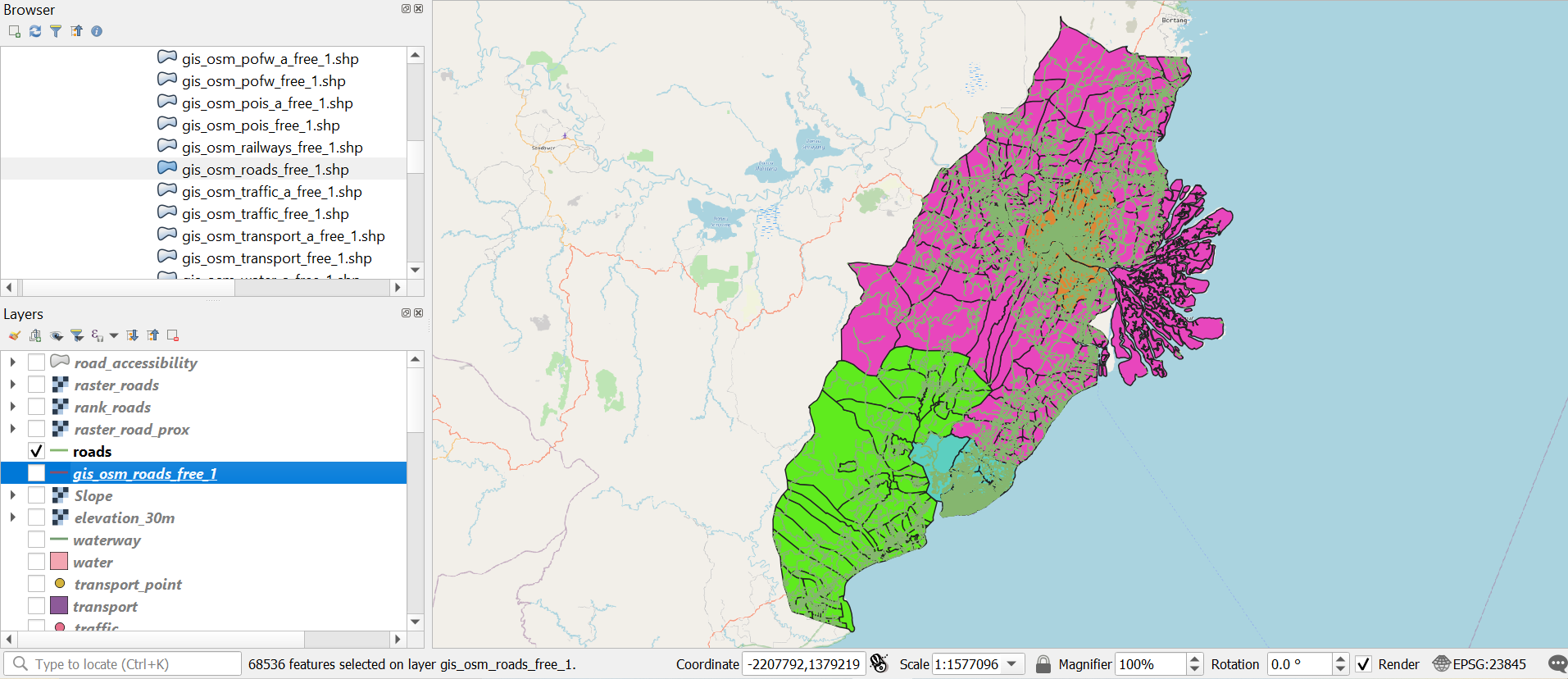Screen dimensions: 1568x679
Task: Toggle the Render checkbox
Action: pyautogui.click(x=1364, y=664)
